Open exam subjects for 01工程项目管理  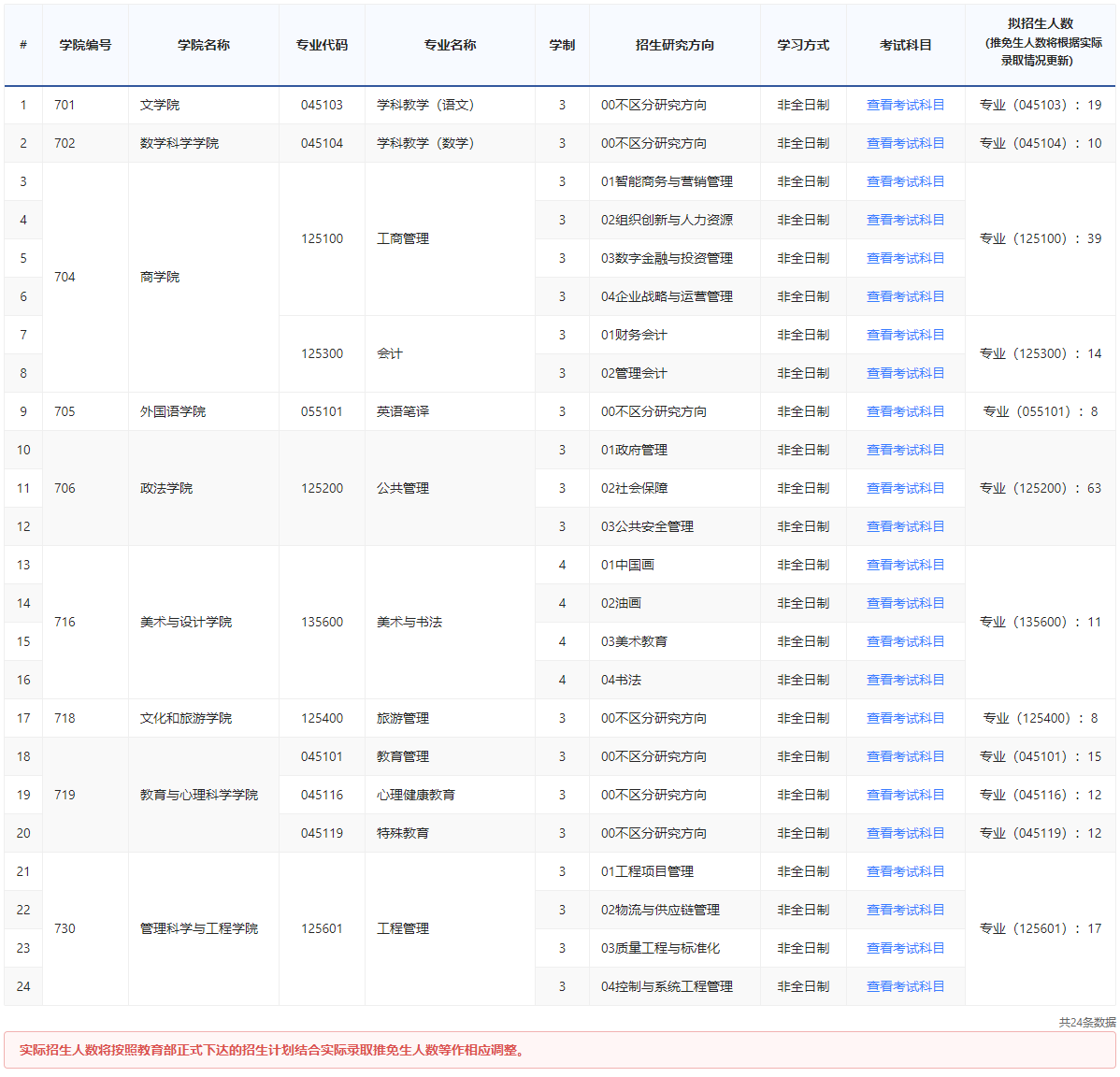click(905, 871)
